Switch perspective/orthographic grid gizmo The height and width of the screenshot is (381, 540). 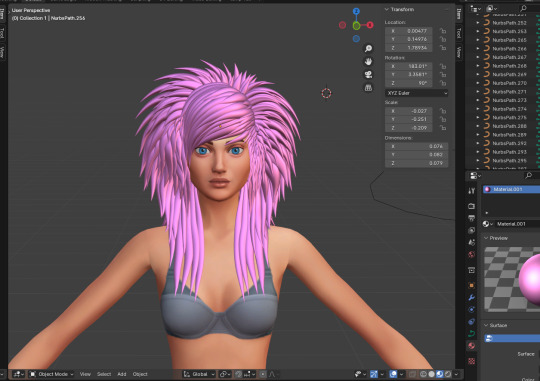coord(368,88)
